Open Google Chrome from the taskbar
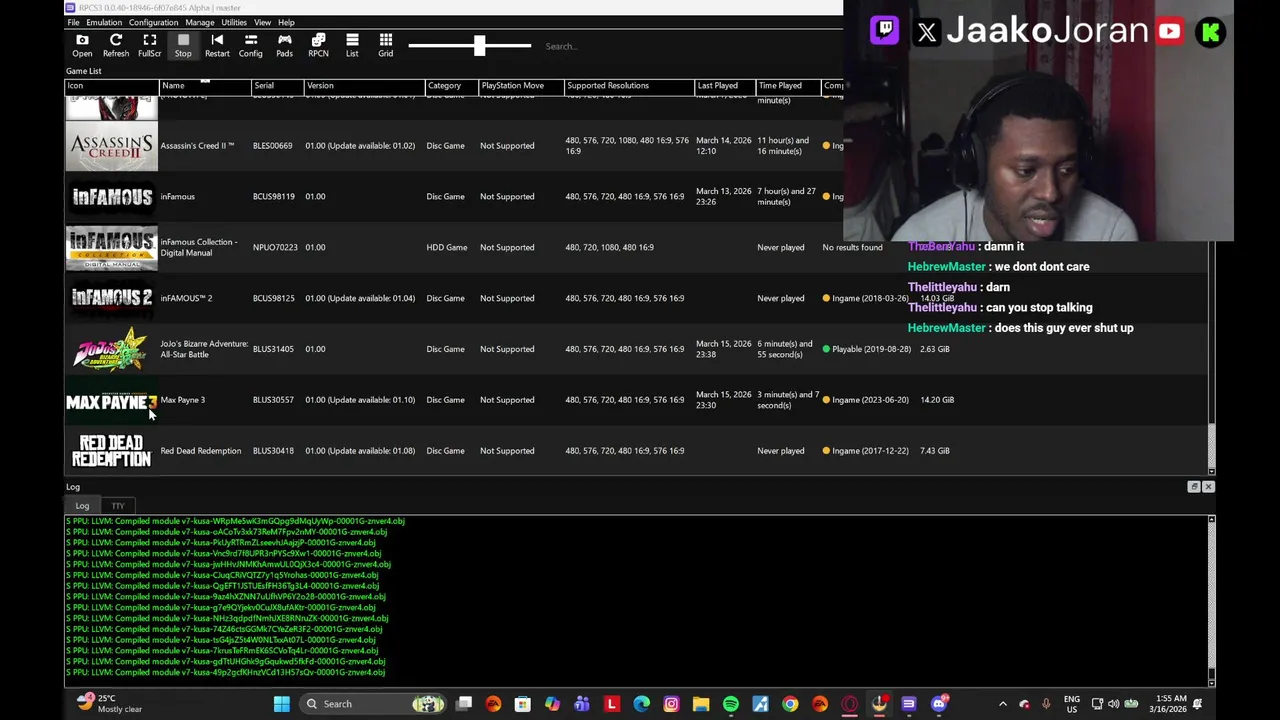 click(x=790, y=704)
